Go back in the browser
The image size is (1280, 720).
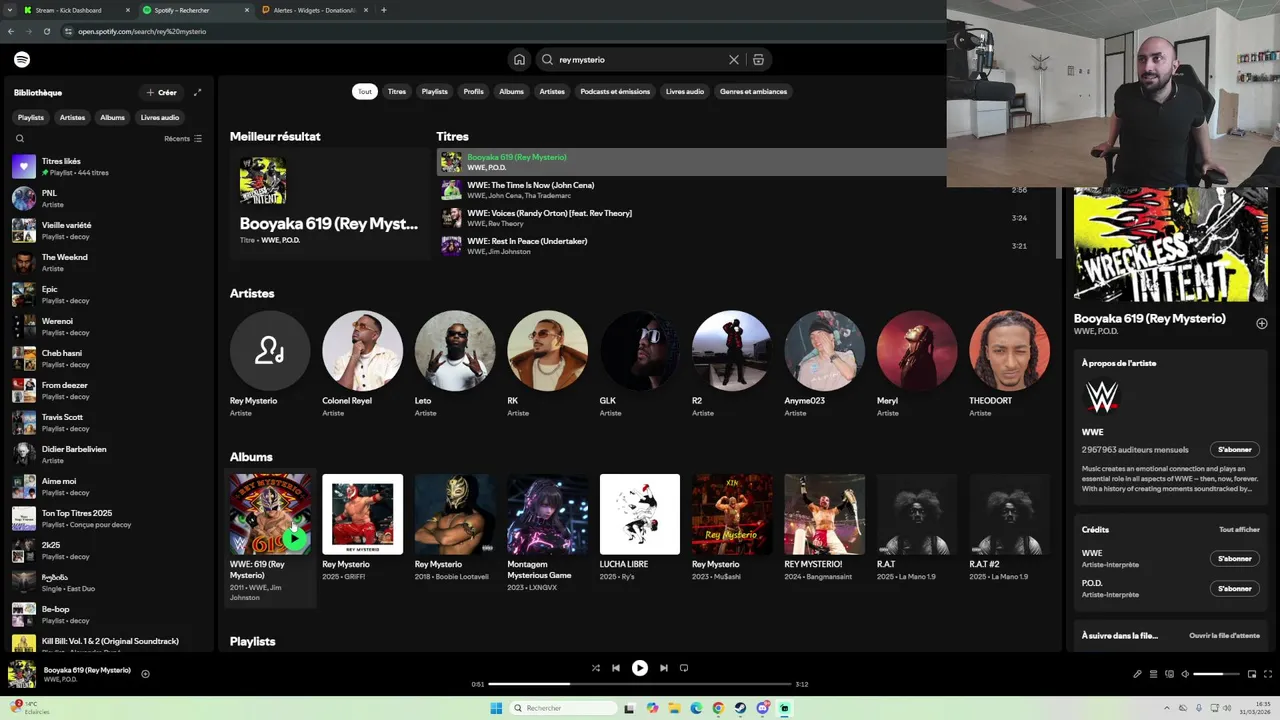[11, 31]
